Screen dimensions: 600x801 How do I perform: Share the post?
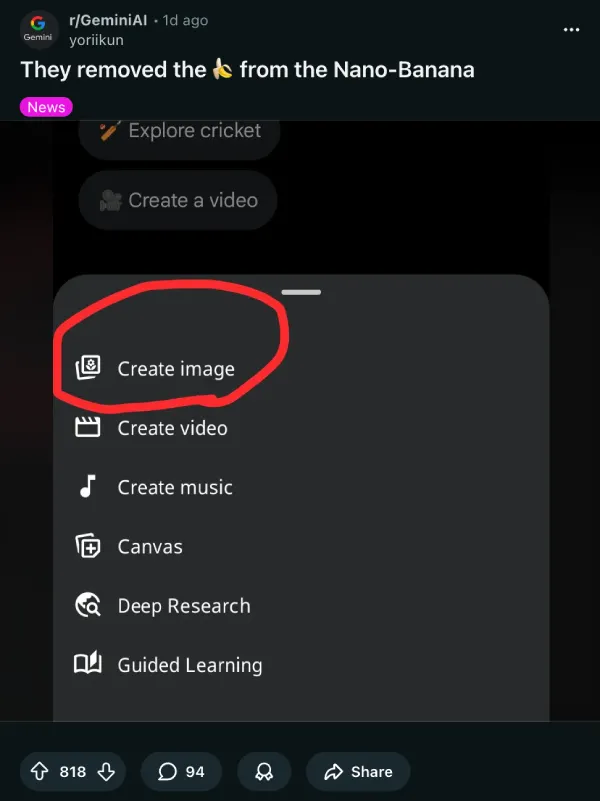(x=358, y=771)
